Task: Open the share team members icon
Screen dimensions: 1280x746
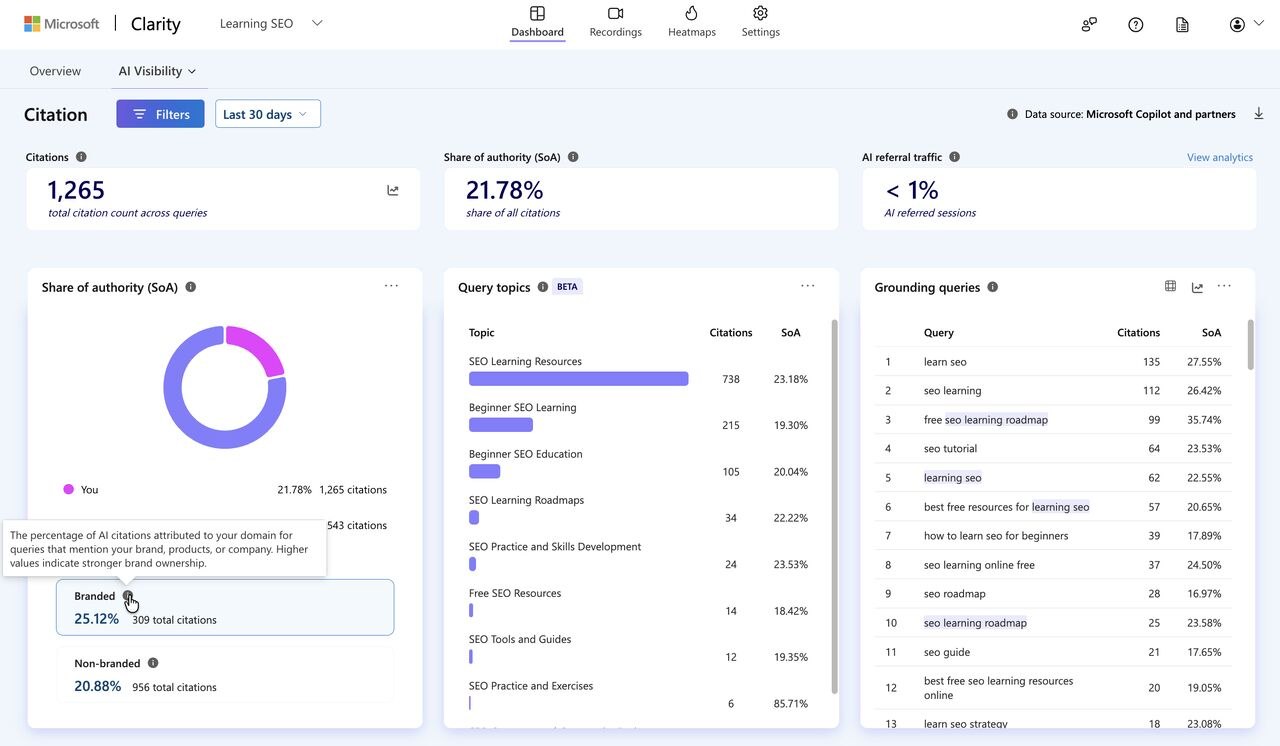Action: (x=1090, y=24)
